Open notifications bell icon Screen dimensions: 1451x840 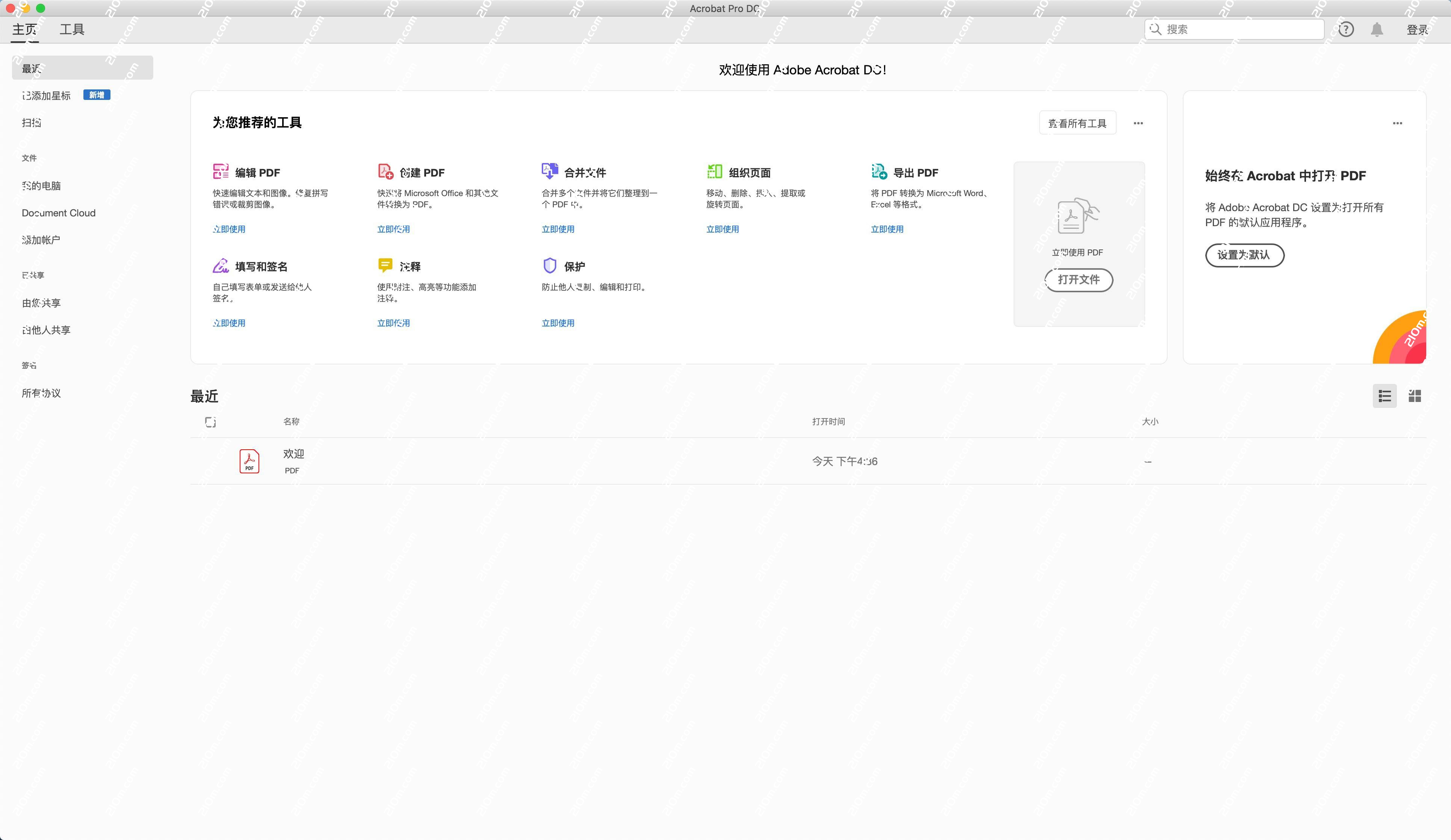[1377, 29]
